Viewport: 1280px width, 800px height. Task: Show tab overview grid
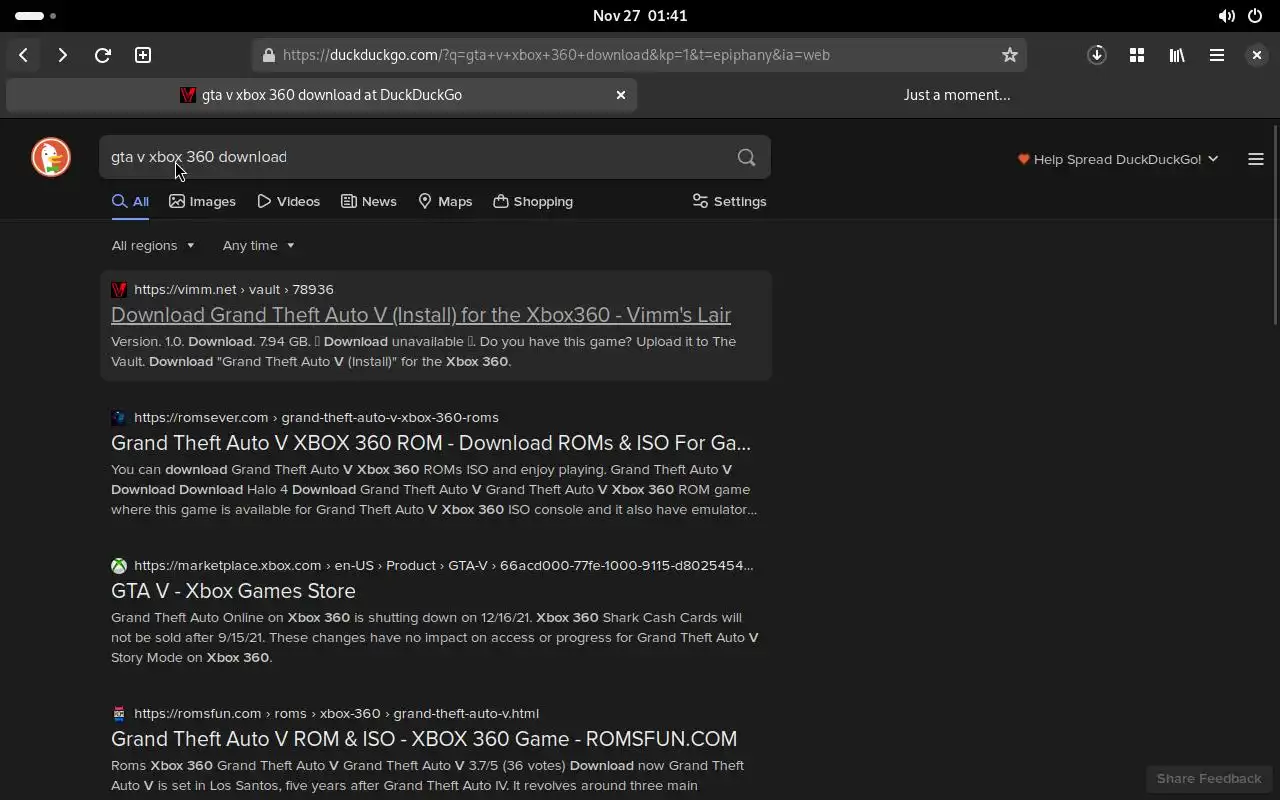(1137, 55)
